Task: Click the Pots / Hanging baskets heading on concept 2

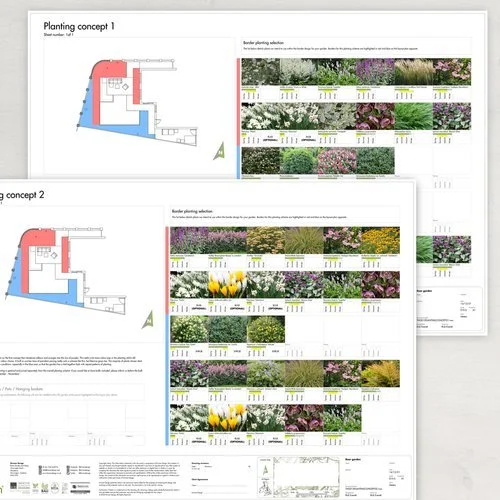Action: pyautogui.click(x=22, y=389)
